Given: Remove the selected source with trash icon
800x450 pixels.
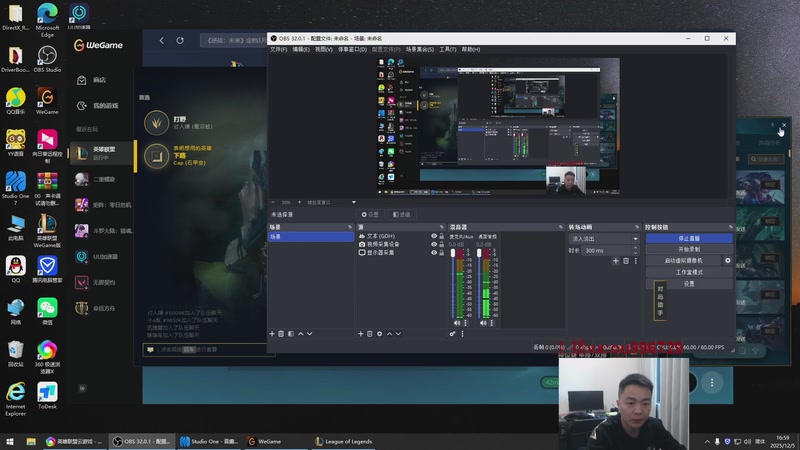Looking at the screenshot, I should click(370, 334).
